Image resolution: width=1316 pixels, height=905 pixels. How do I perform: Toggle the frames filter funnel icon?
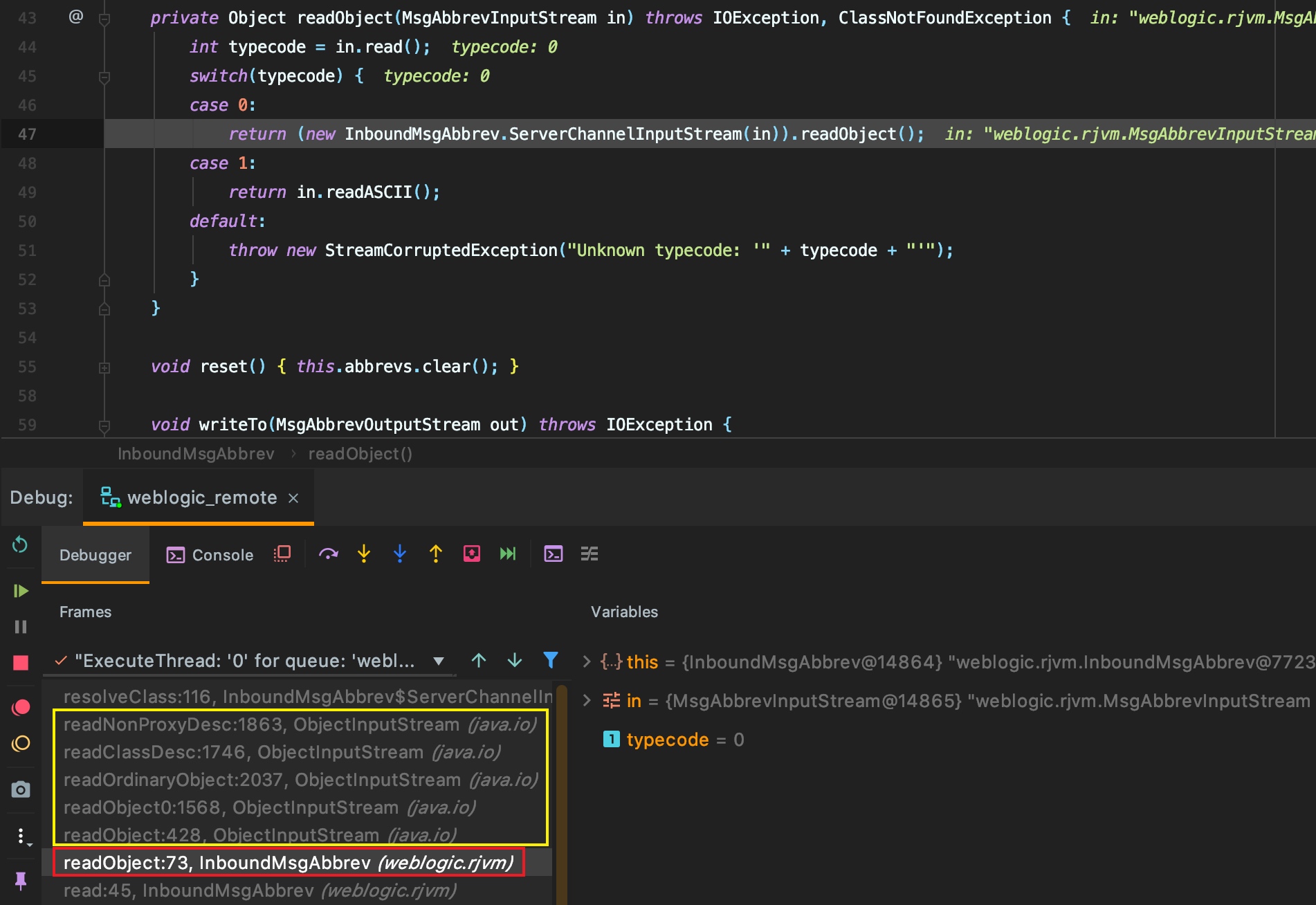551,660
